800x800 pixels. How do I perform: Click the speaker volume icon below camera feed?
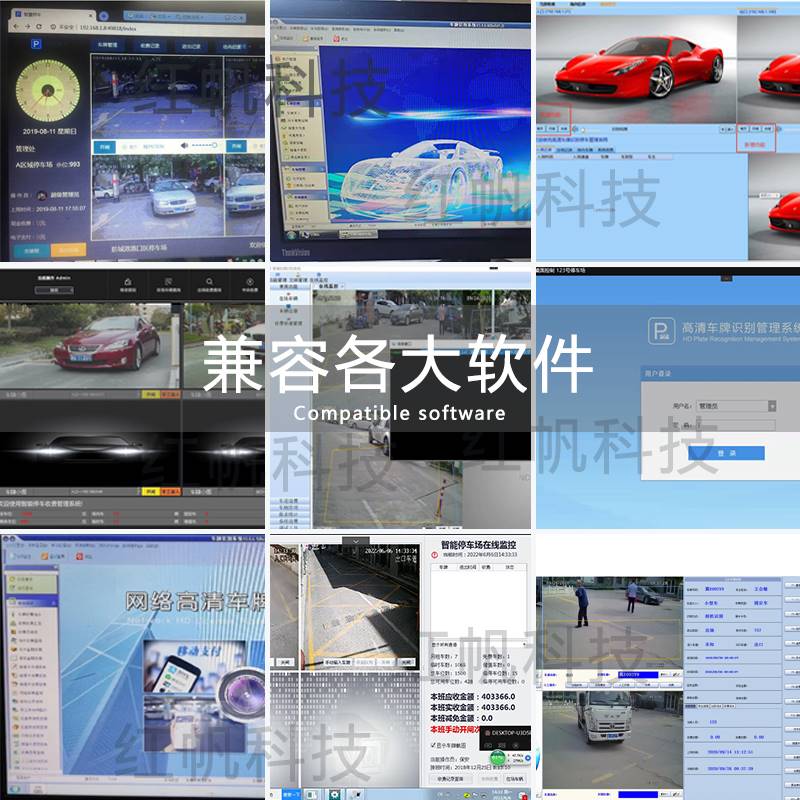[x=184, y=146]
